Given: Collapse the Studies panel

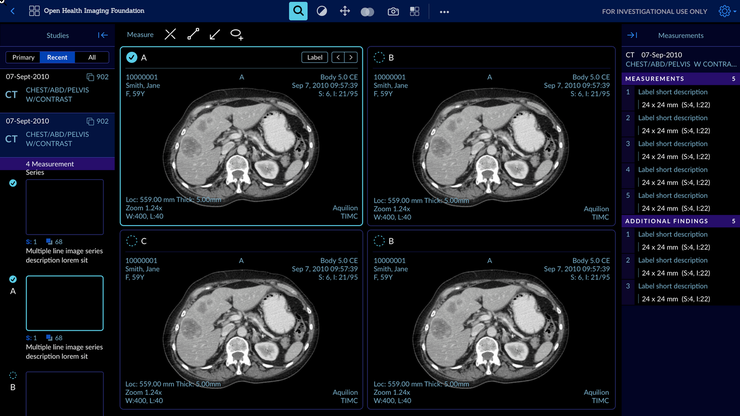Looking at the screenshot, I should click(x=102, y=35).
